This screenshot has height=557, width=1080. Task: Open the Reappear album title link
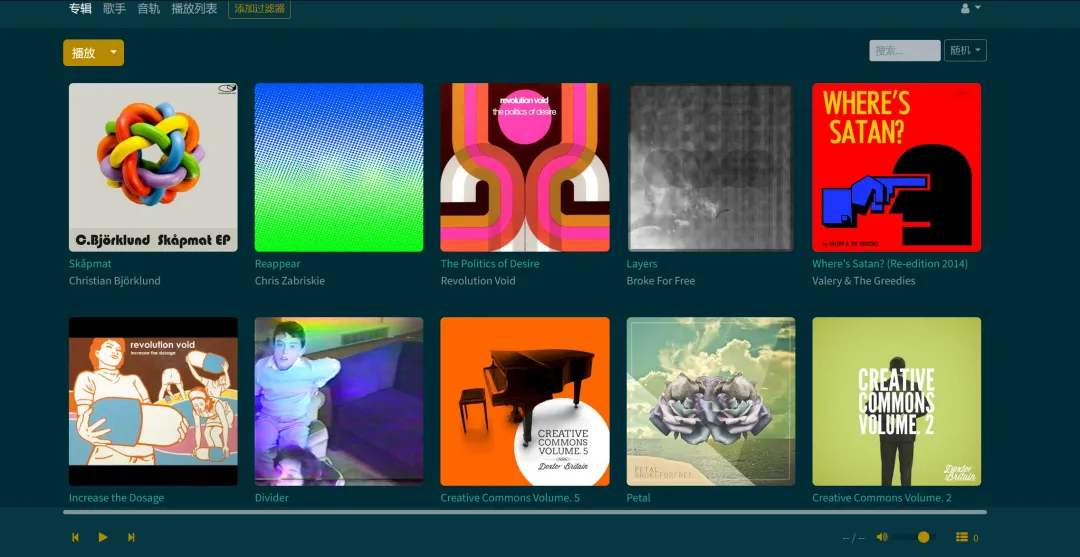pyautogui.click(x=278, y=264)
